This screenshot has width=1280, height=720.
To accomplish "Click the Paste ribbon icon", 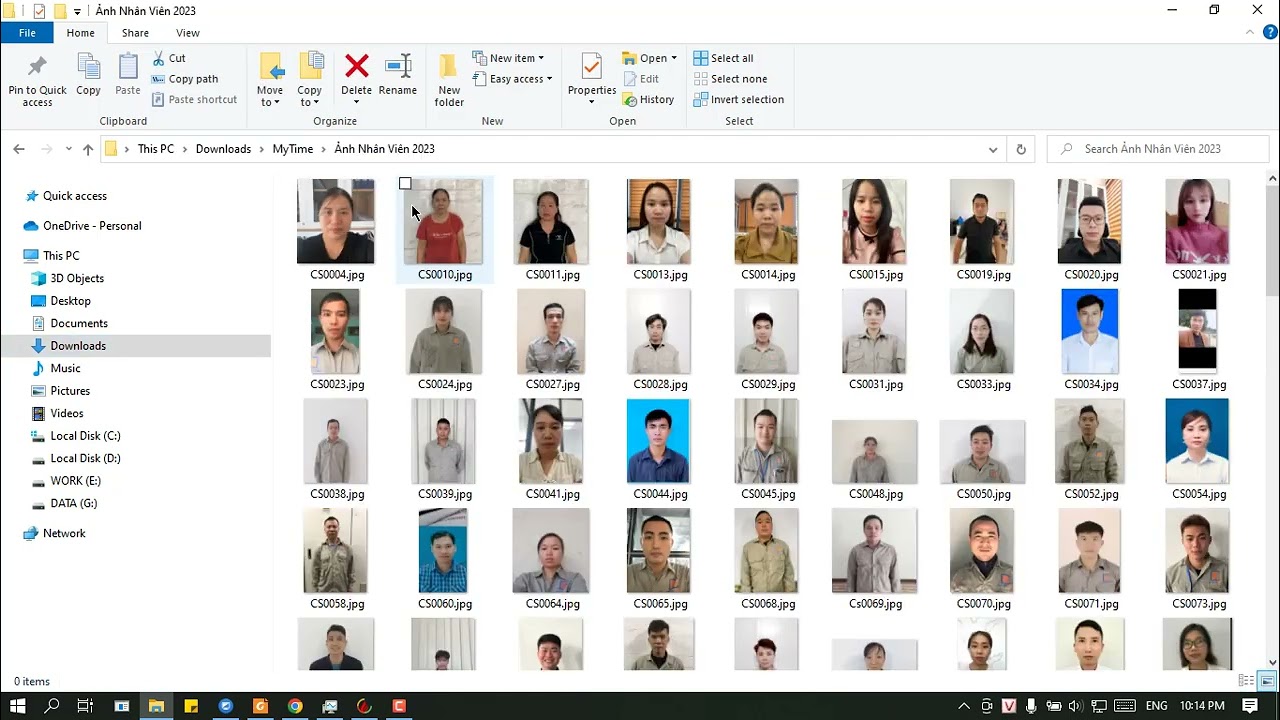I will [x=128, y=67].
